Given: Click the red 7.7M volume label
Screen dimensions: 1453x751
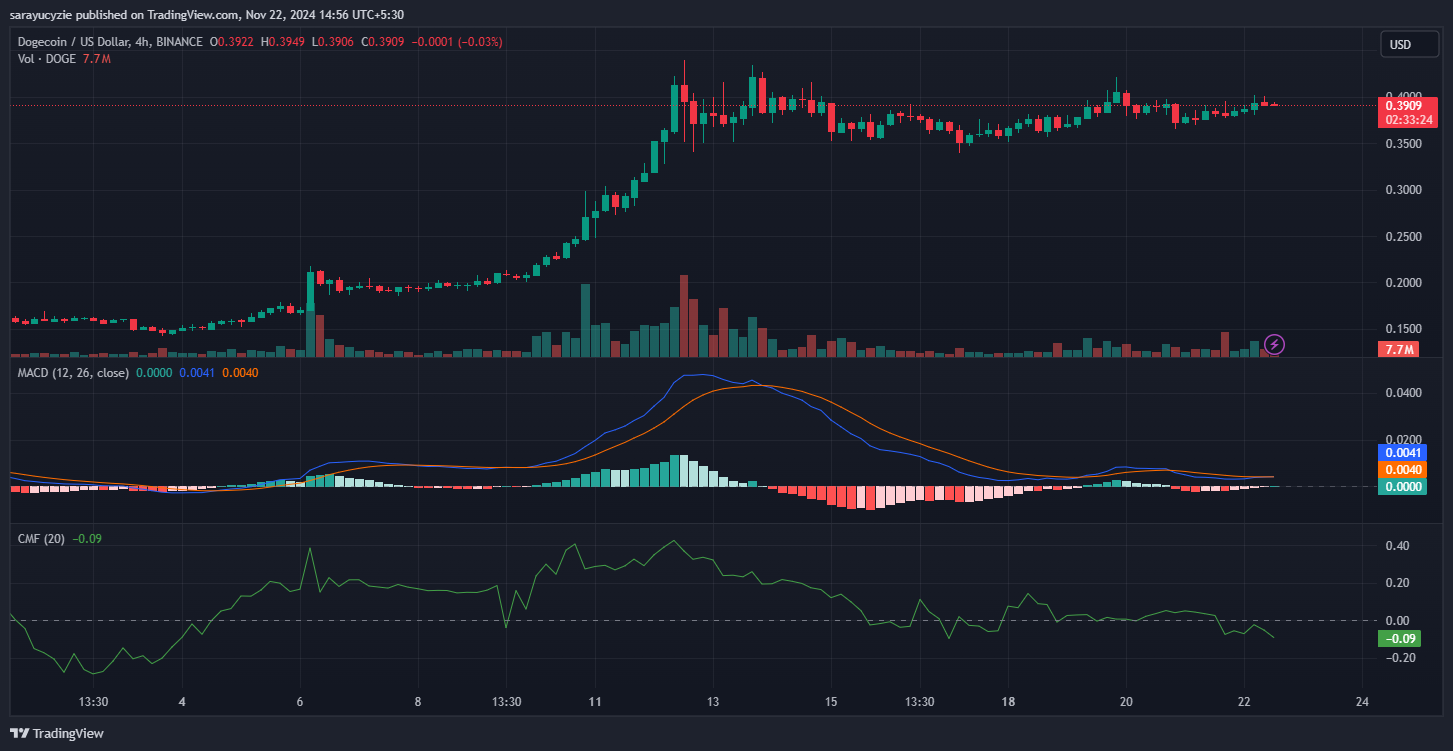Looking at the screenshot, I should [1397, 350].
